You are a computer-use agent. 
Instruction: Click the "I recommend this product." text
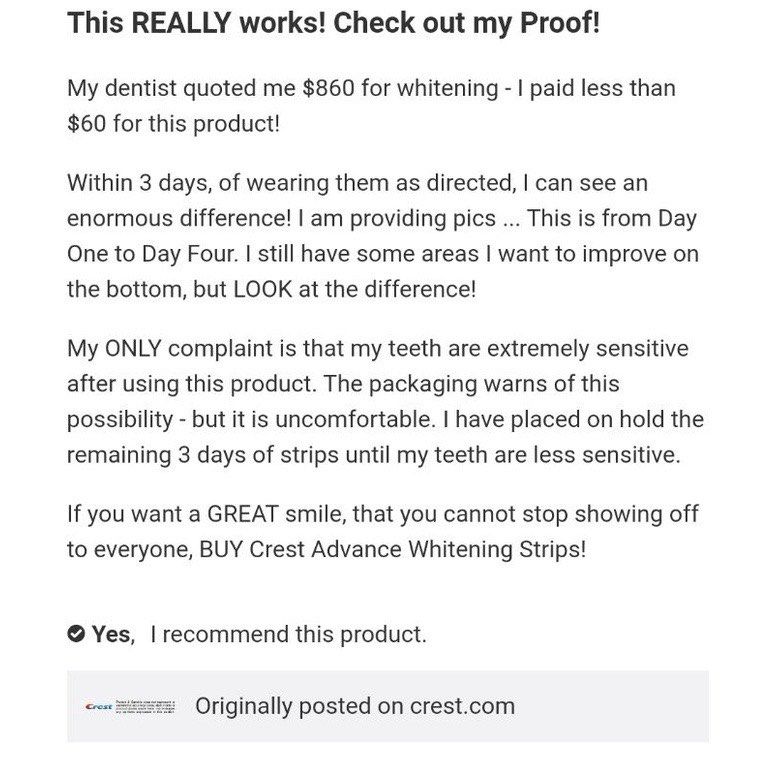pos(288,634)
